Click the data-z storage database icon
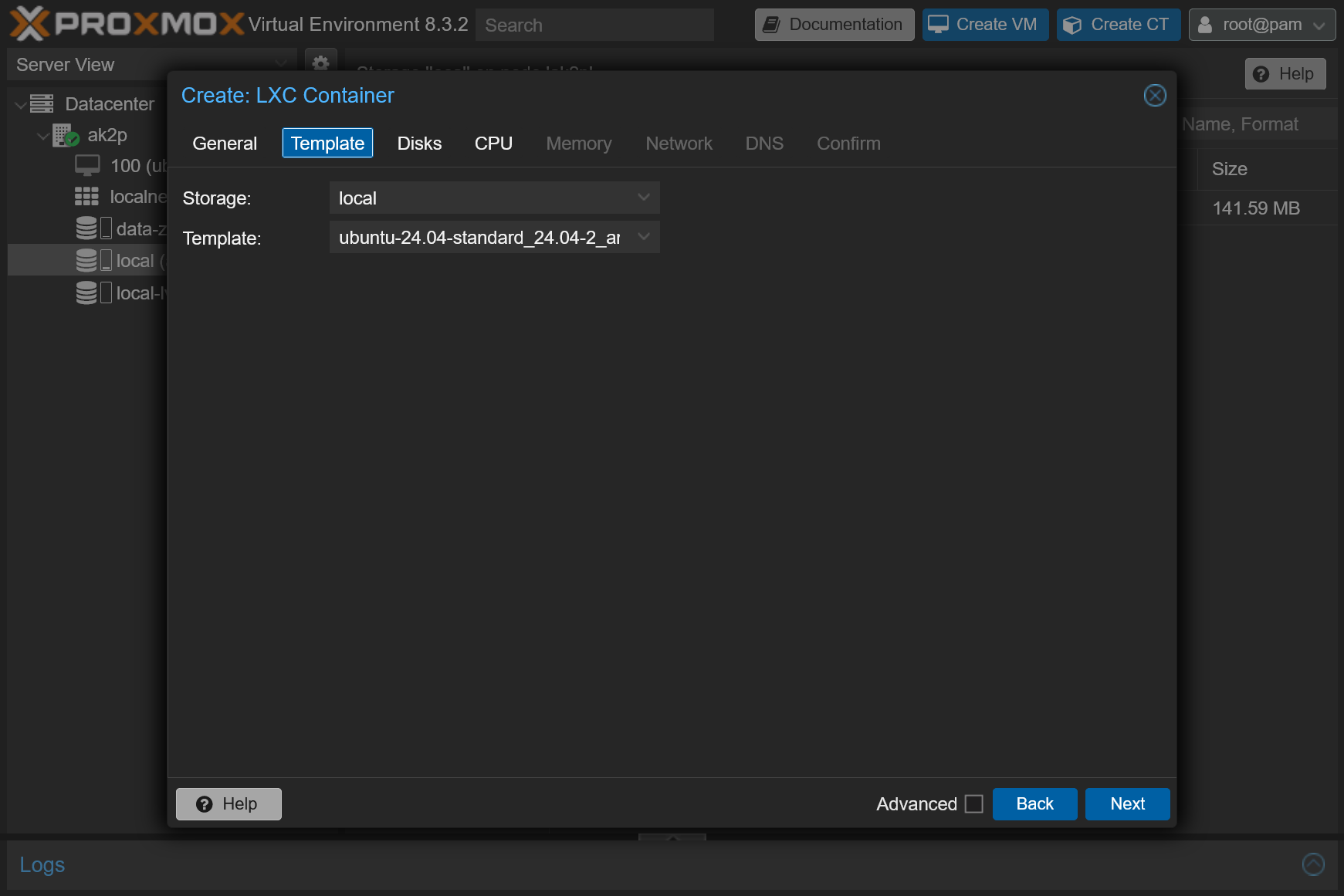This screenshot has height=896, width=1344. coord(86,228)
